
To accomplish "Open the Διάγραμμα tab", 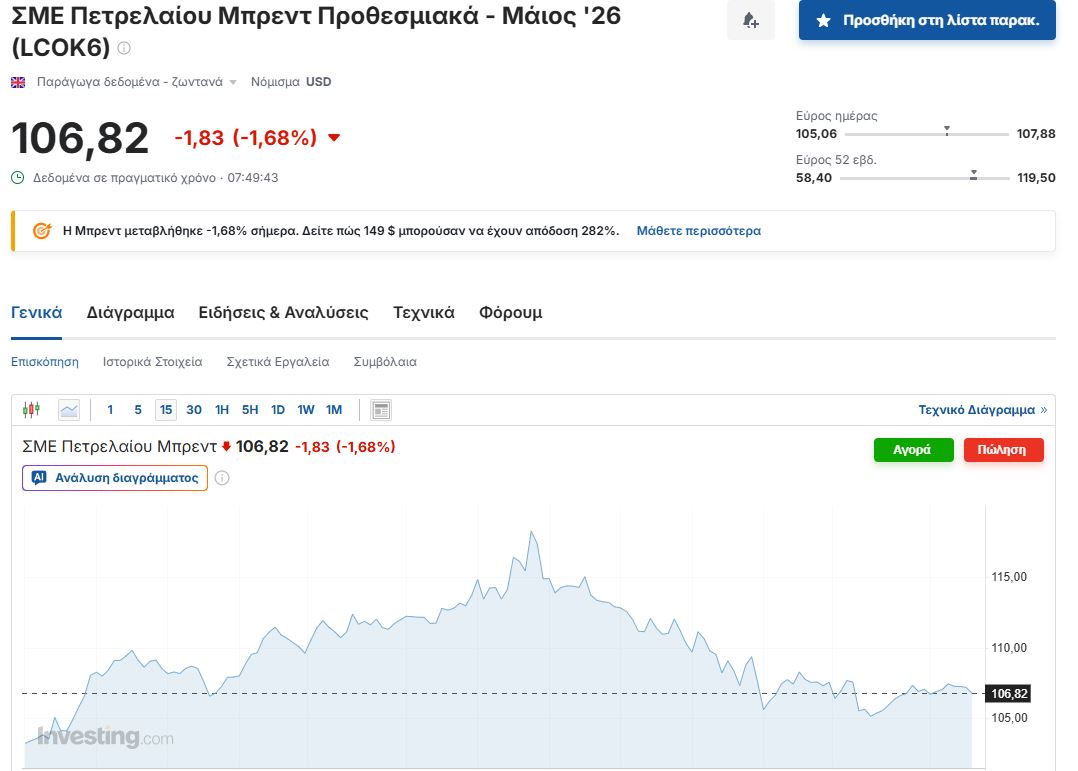I will pyautogui.click(x=130, y=312).
